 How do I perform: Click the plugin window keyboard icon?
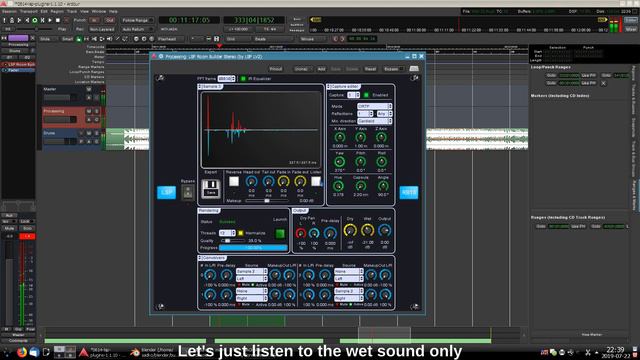click(x=414, y=69)
